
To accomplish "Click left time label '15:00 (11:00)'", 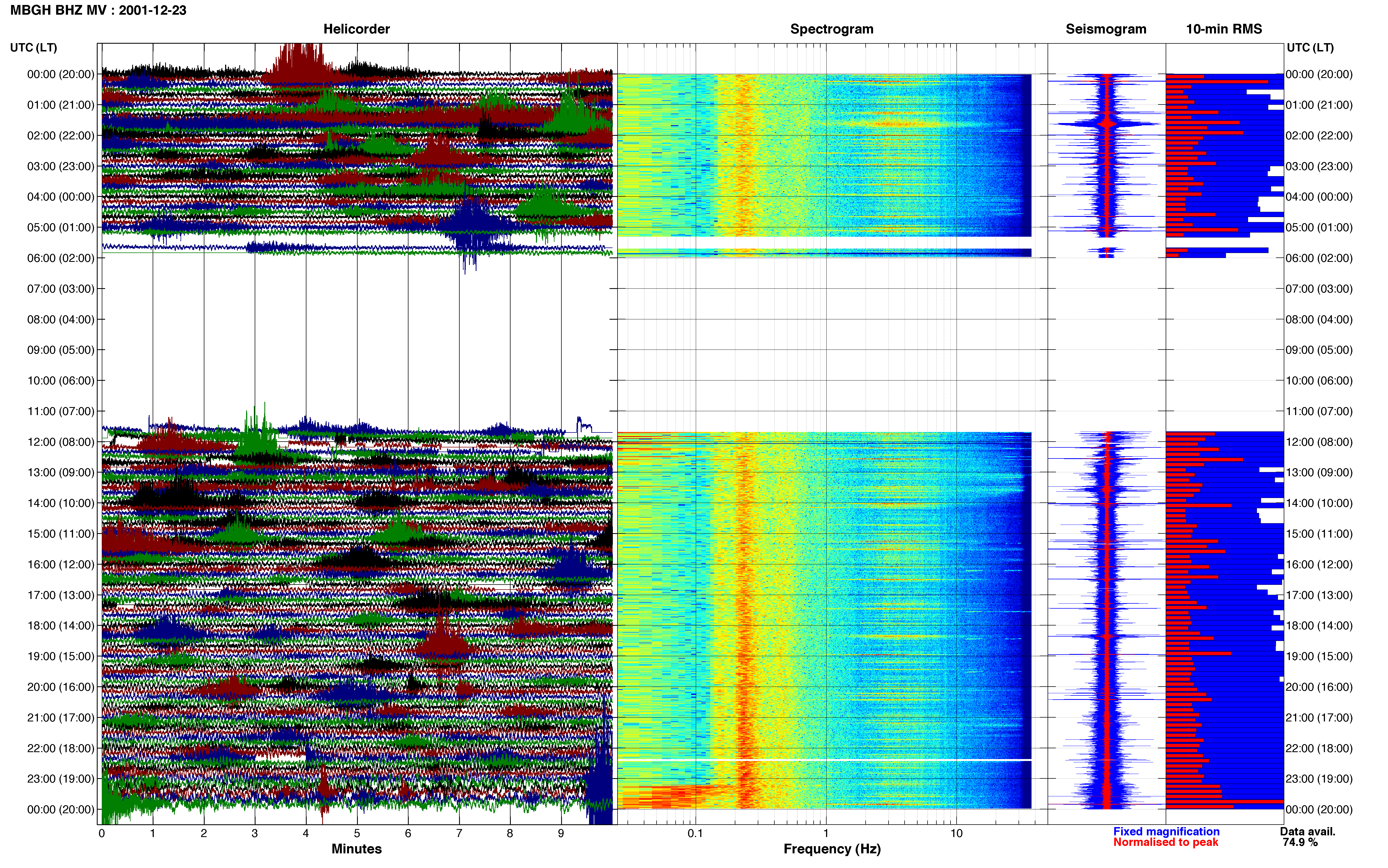I will [61, 533].
